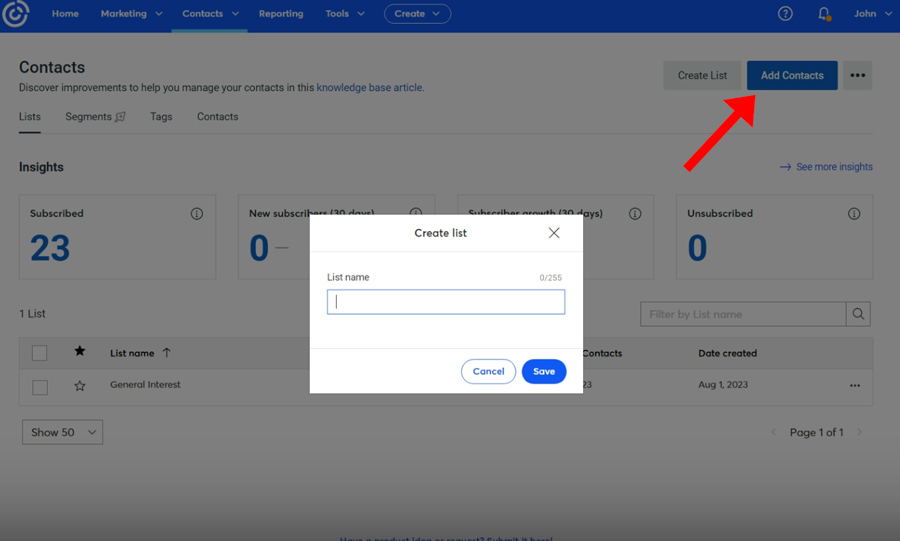Viewport: 900px width, 541px height.
Task: Open the Show 50 rows dropdown
Action: pyautogui.click(x=63, y=432)
